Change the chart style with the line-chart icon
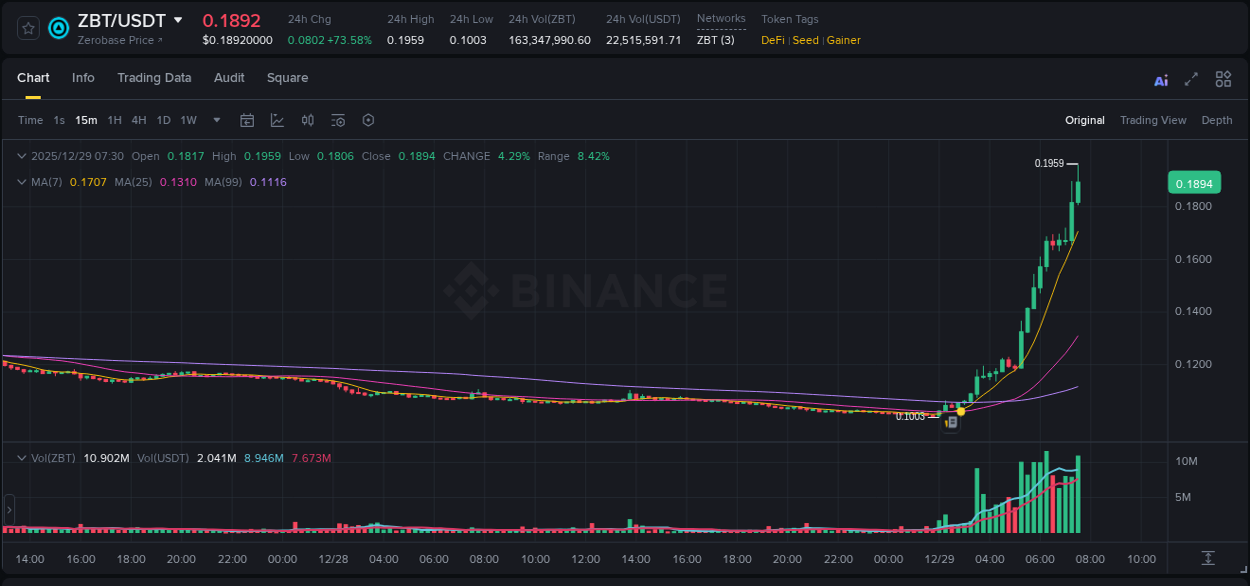The height and width of the screenshot is (586, 1250). pos(276,120)
